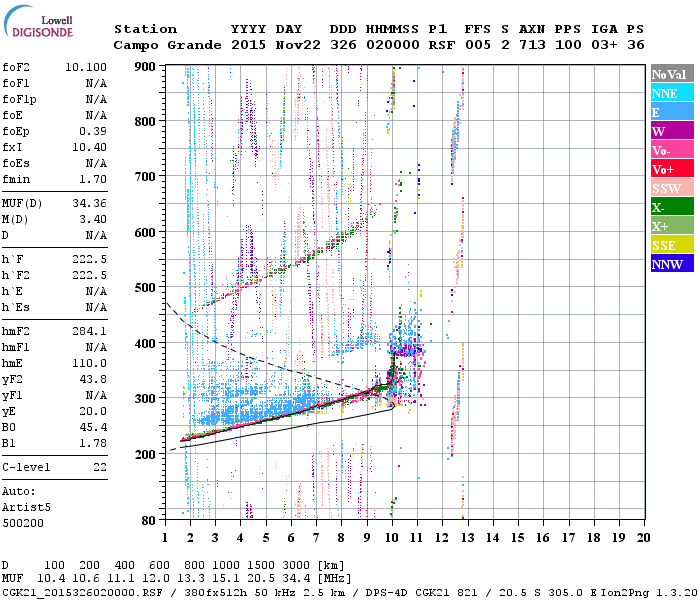Click the 15 MHz frequency axis label

(x=518, y=538)
